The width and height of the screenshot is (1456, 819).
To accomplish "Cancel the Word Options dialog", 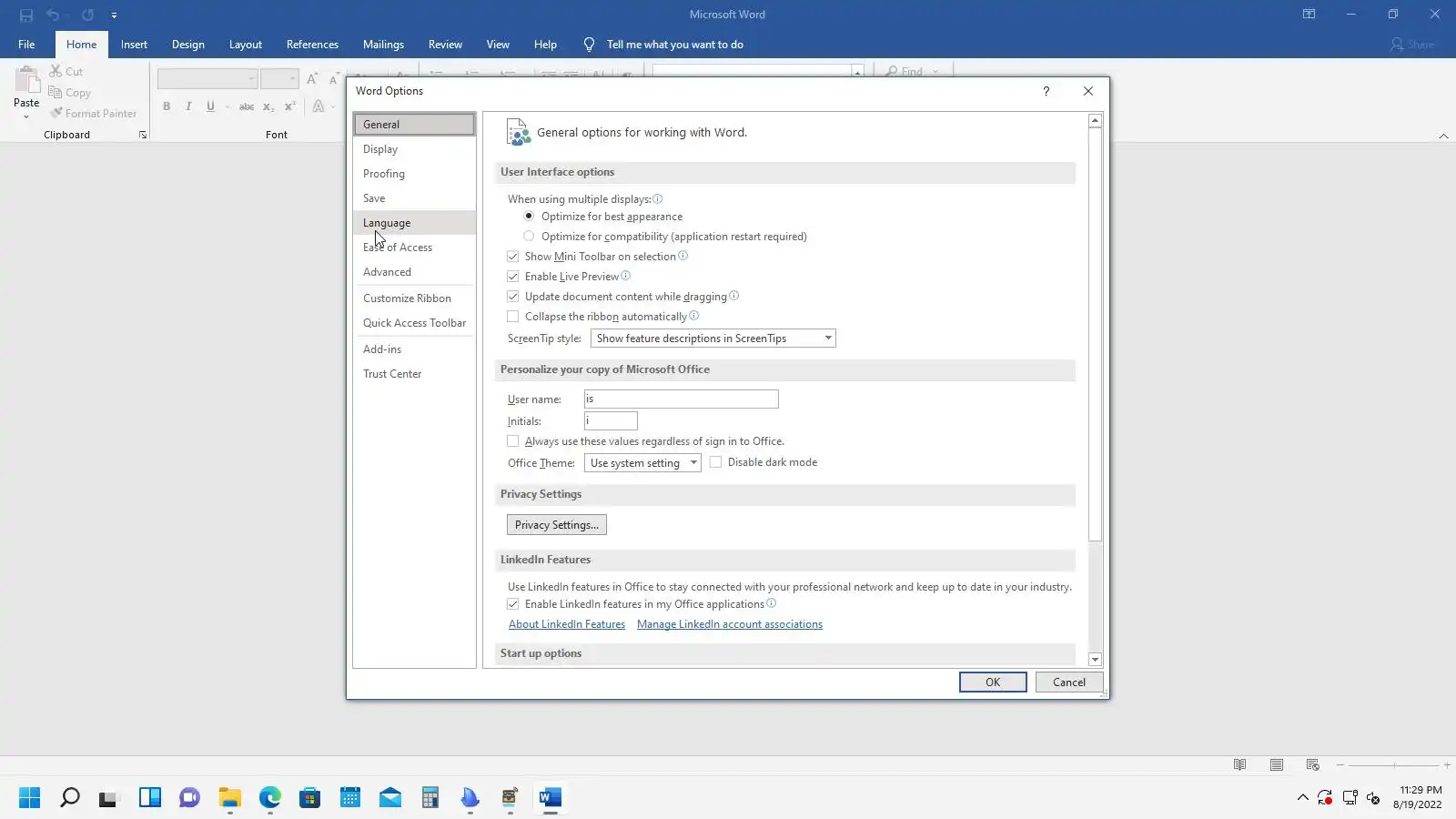I will pos(1069,682).
